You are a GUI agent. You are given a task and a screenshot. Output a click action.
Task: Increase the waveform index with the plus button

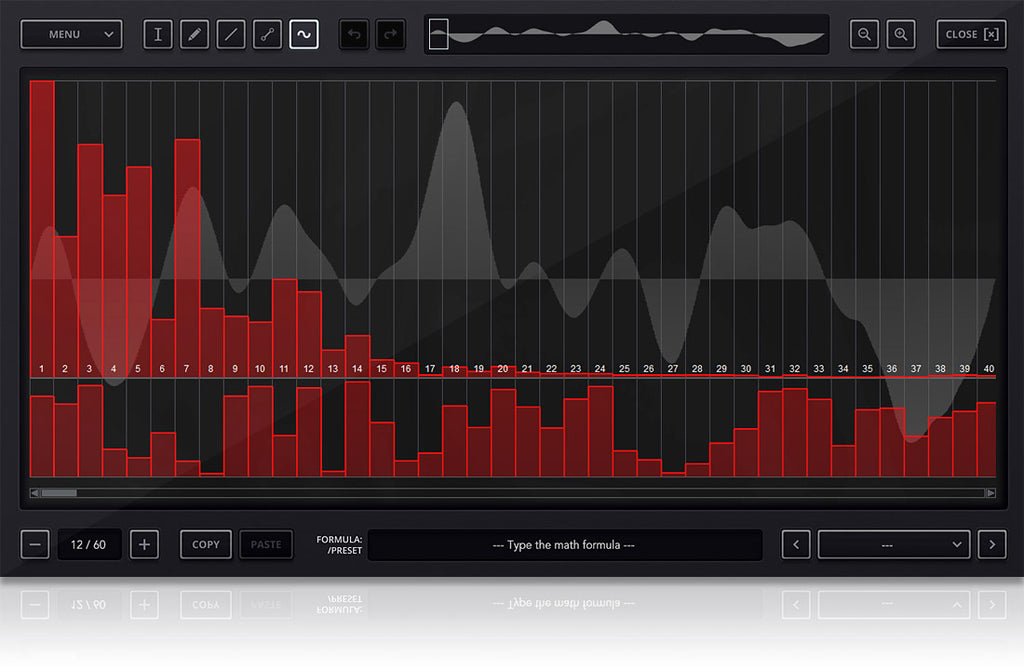(x=144, y=544)
